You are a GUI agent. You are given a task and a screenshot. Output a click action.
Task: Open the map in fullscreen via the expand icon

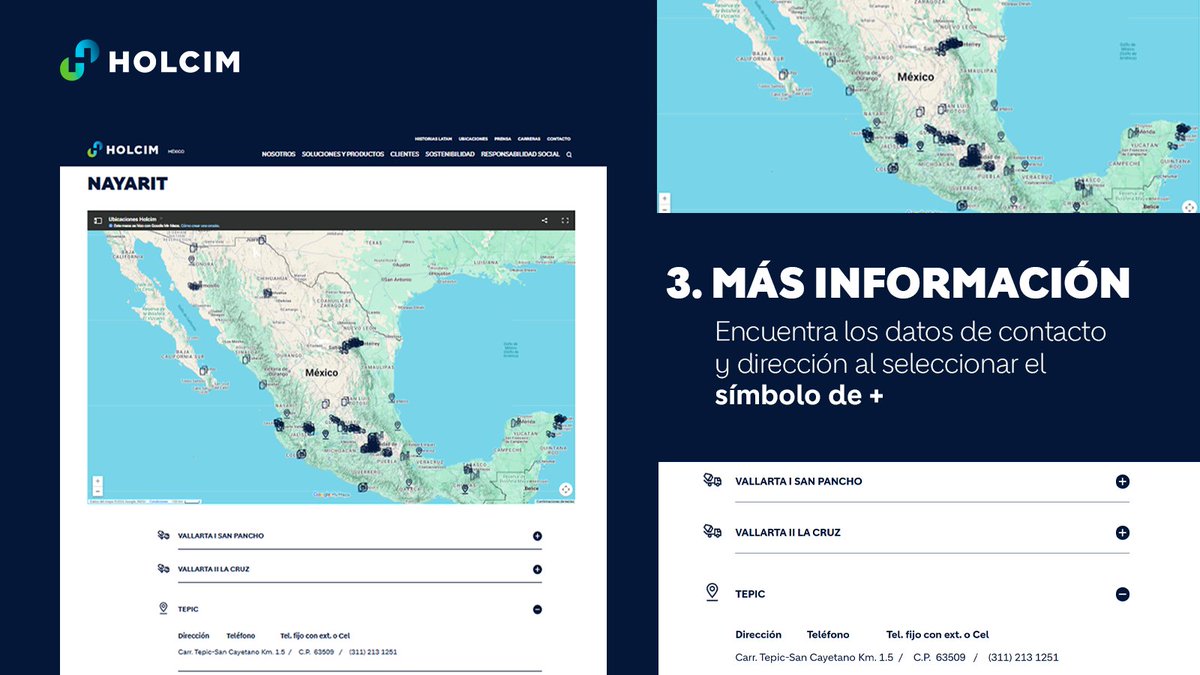(565, 220)
